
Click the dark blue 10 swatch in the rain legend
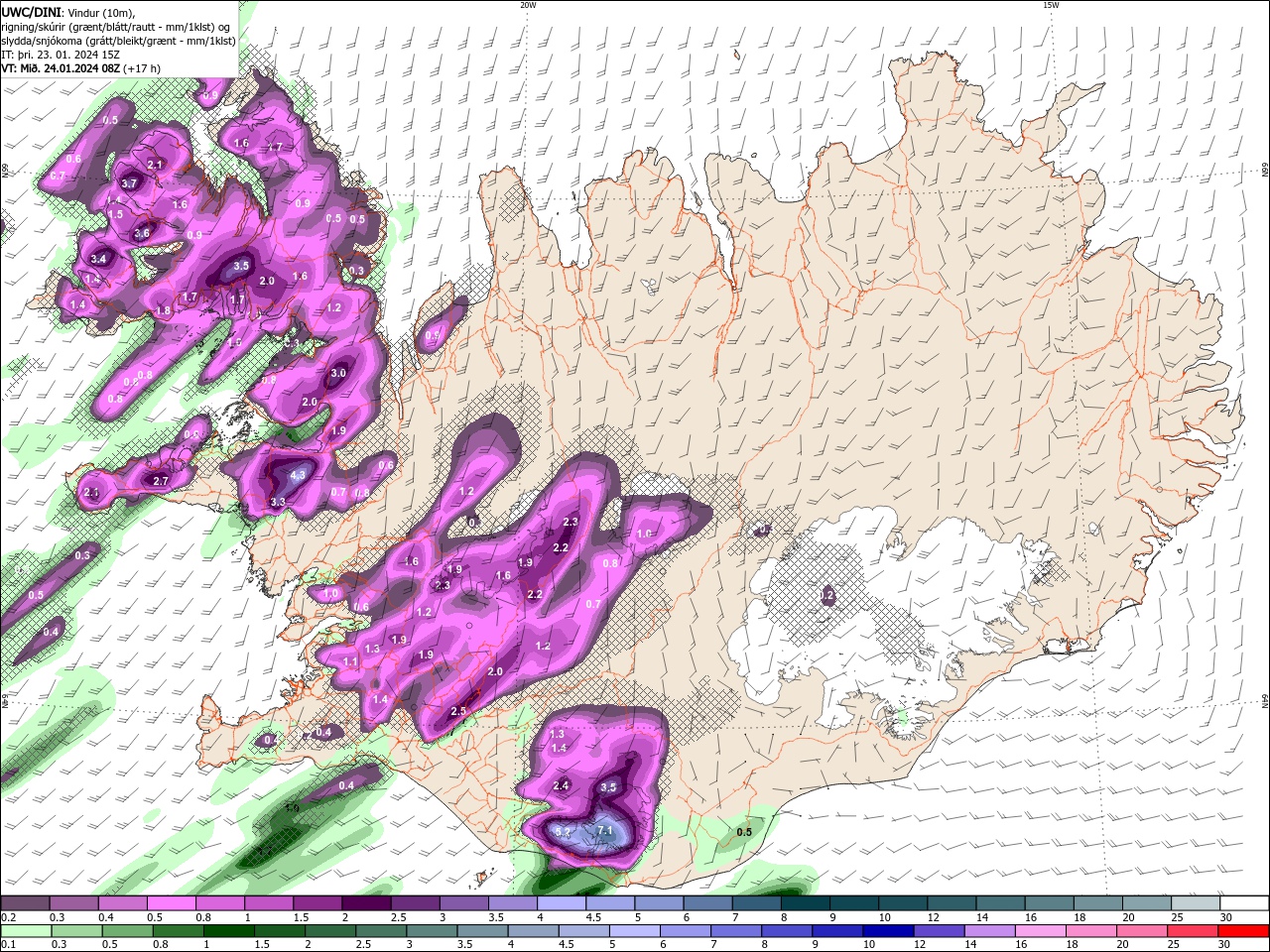[x=886, y=931]
